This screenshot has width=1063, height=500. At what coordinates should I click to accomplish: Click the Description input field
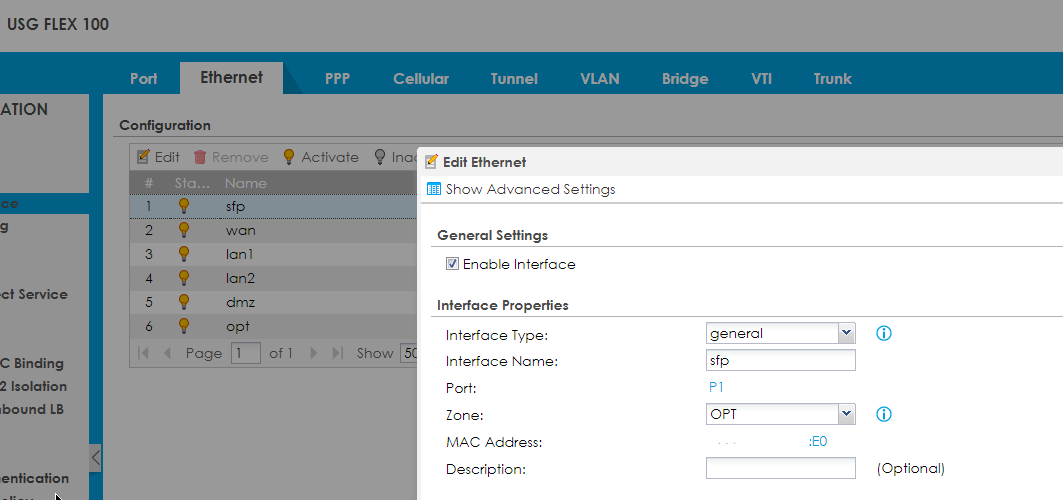pyautogui.click(x=780, y=468)
